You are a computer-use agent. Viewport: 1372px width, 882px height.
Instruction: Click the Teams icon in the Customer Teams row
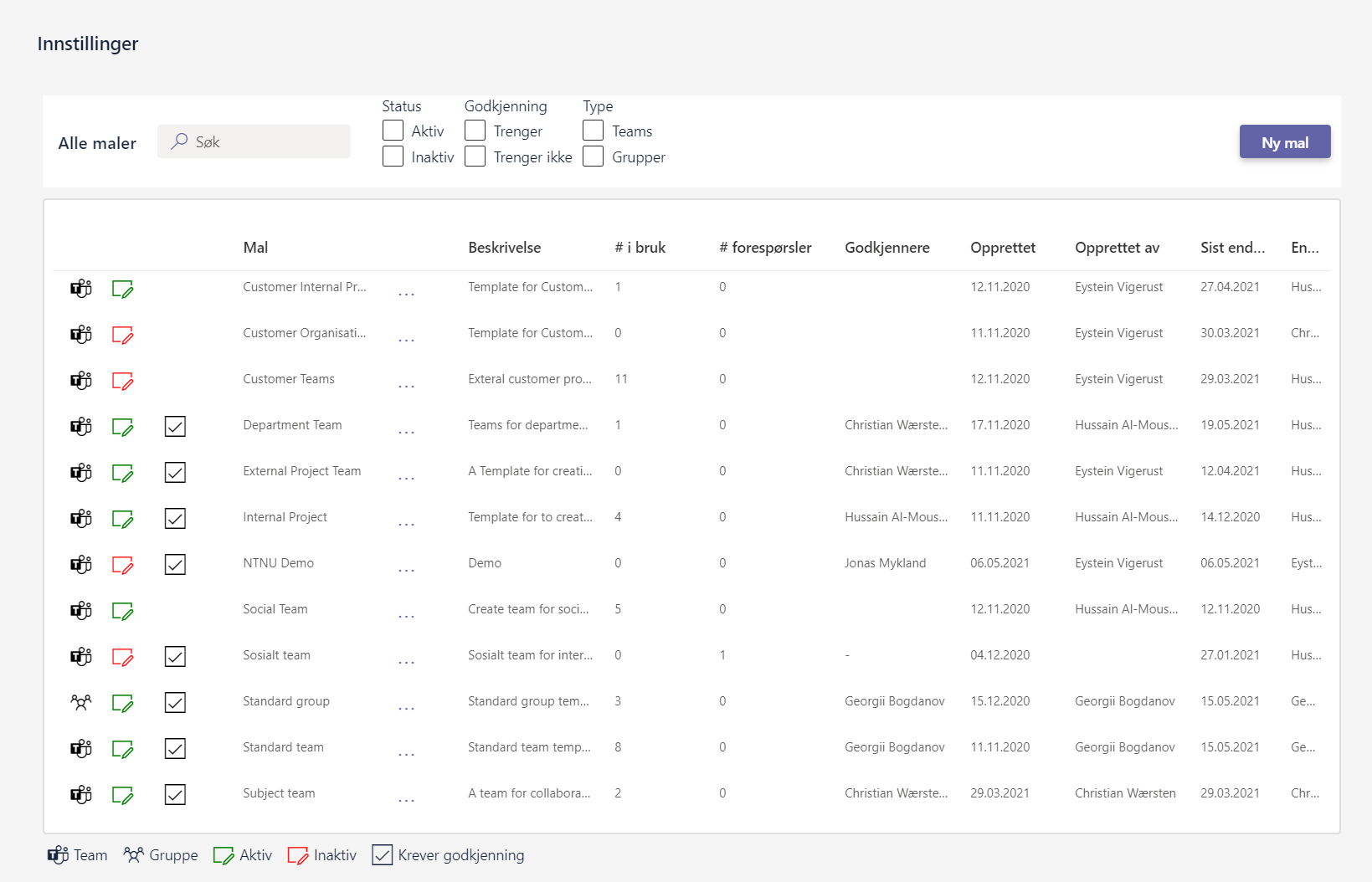pyautogui.click(x=81, y=381)
